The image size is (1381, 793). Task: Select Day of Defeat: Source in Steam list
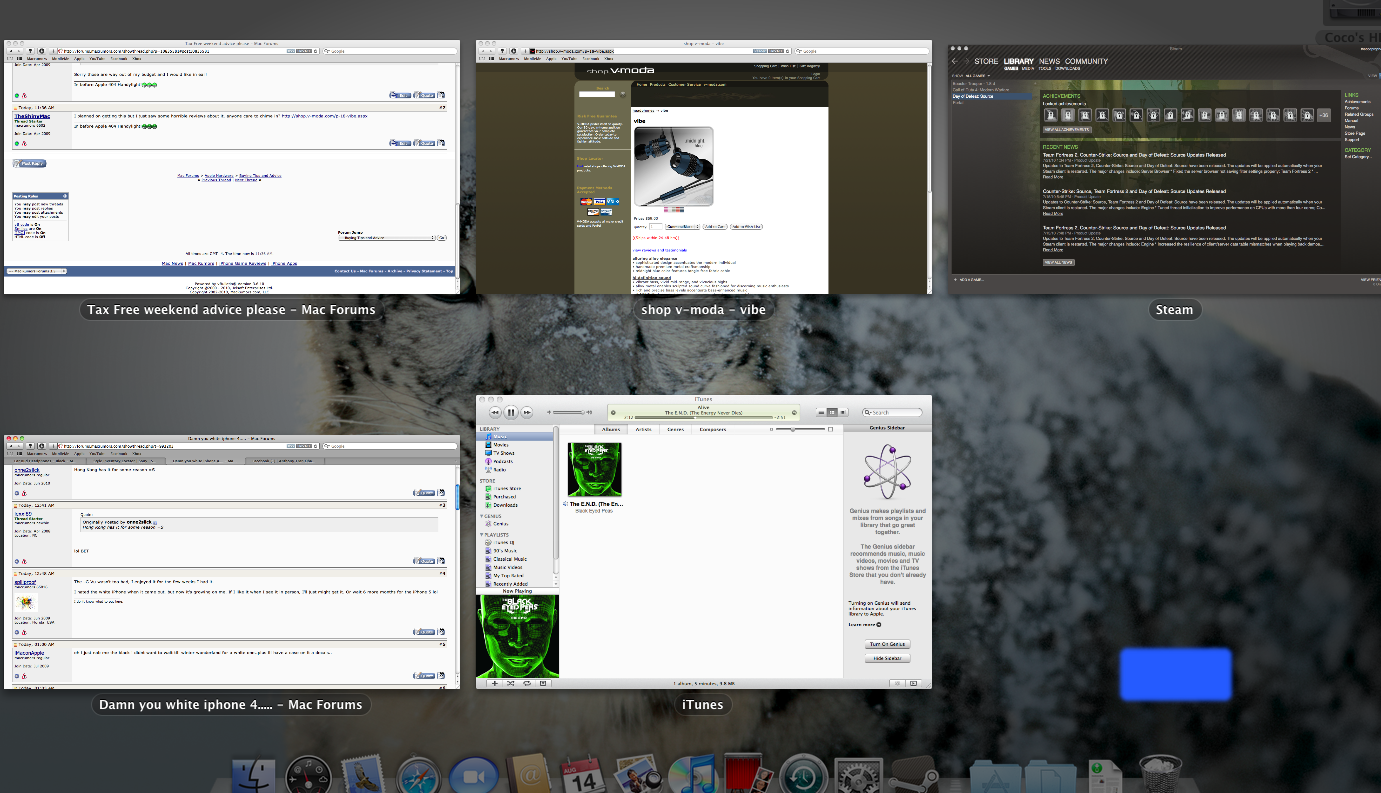pyautogui.click(x=992, y=96)
